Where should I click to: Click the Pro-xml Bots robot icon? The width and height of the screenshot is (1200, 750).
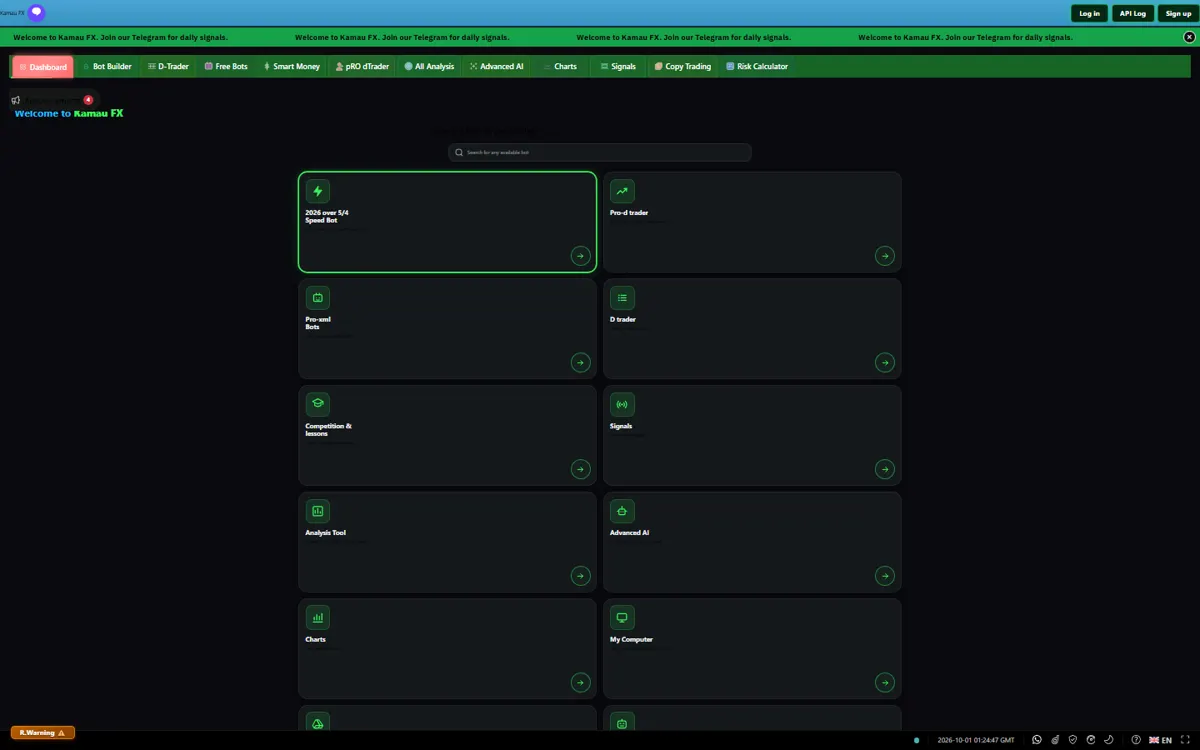[x=318, y=297]
